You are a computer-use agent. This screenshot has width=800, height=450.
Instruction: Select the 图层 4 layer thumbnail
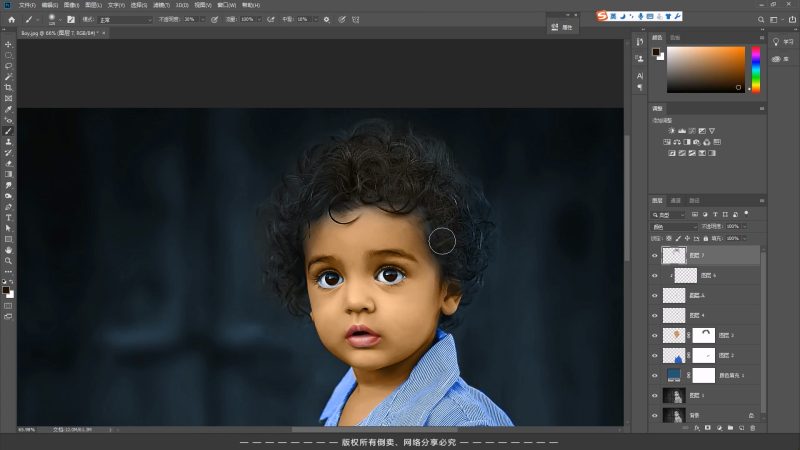[674, 315]
